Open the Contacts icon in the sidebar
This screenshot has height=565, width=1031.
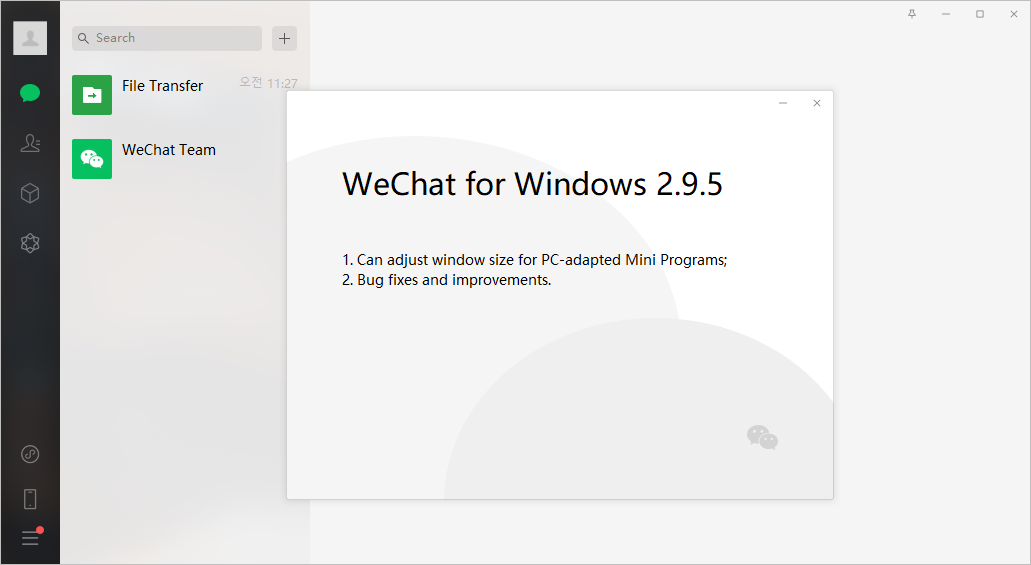[30, 143]
